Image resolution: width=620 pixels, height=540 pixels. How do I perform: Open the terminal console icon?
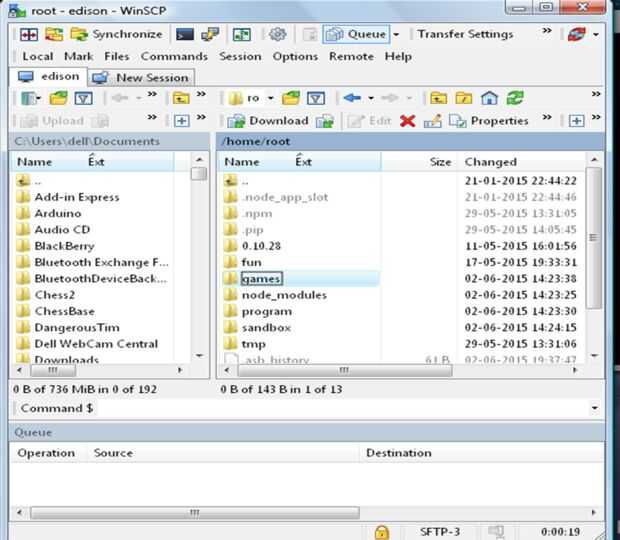coord(185,34)
